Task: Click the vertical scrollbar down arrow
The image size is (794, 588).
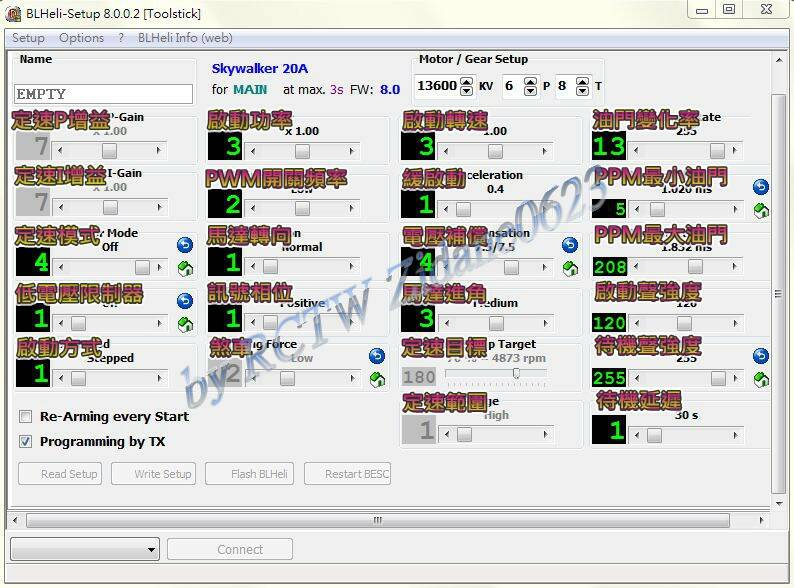Action: 779,503
